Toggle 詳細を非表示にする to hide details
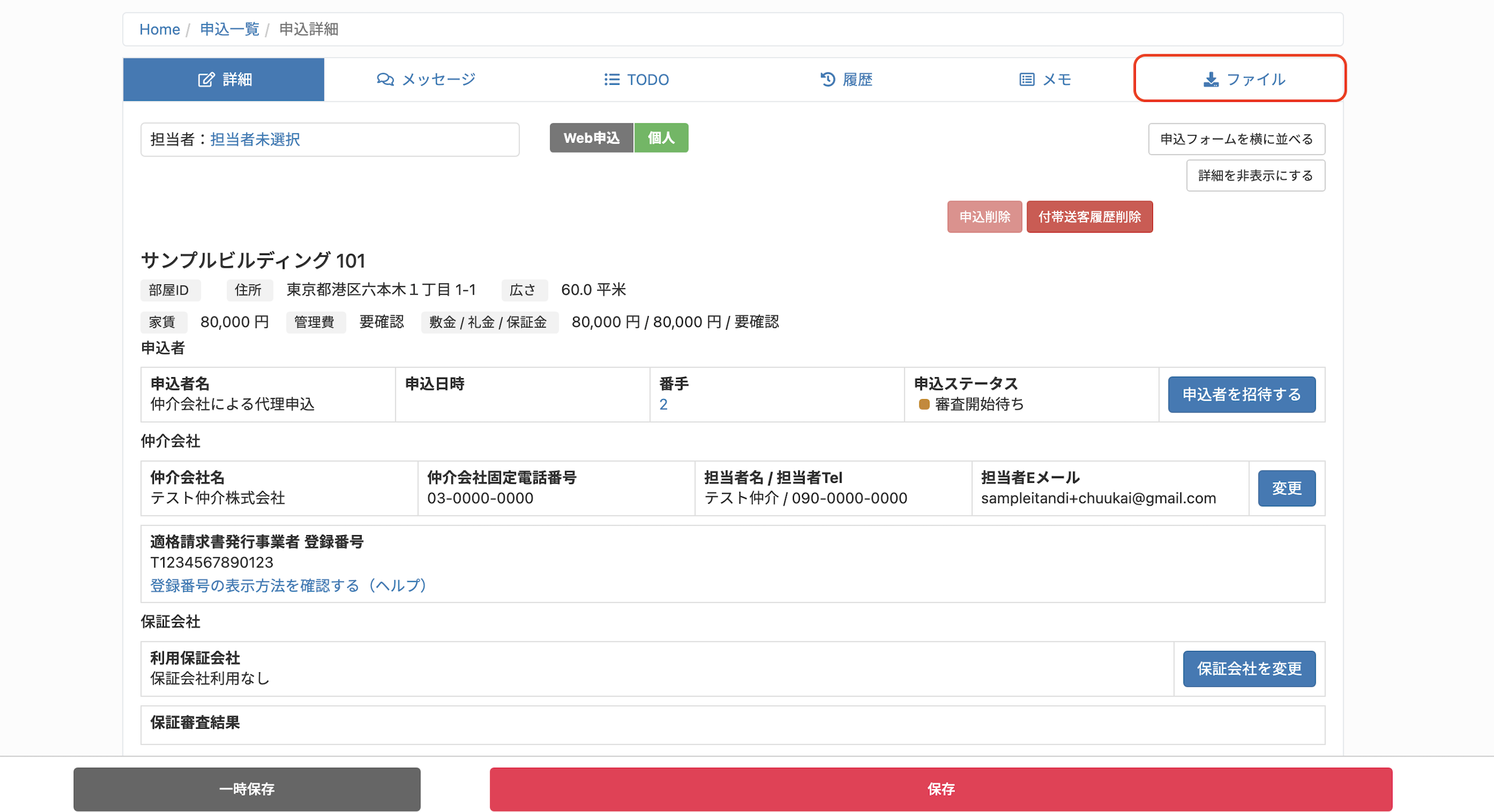The image size is (1494, 812). tap(1255, 176)
